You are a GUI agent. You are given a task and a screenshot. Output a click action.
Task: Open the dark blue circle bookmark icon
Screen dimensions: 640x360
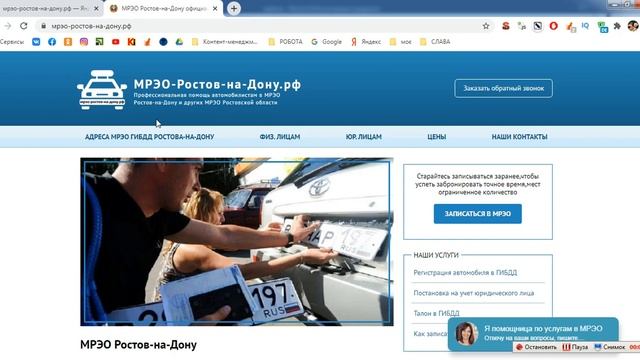pyautogui.click(x=163, y=42)
